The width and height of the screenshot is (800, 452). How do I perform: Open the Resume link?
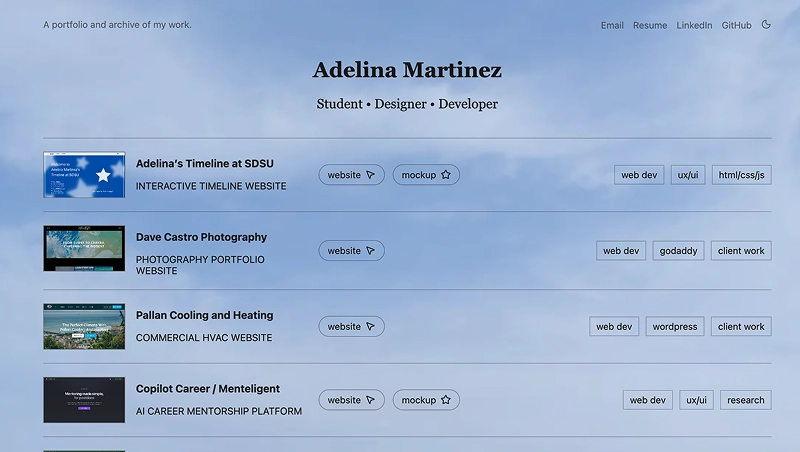(650, 25)
